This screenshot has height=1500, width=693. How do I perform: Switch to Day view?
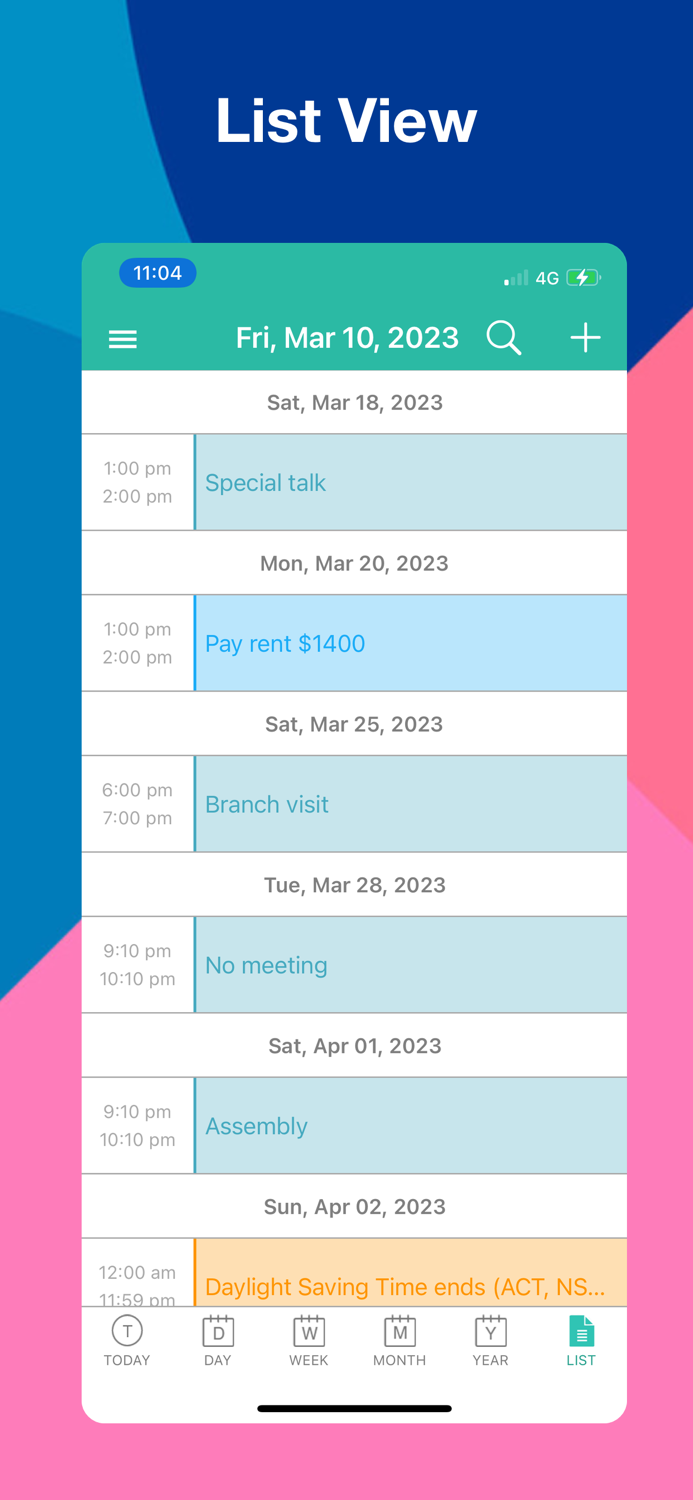[x=218, y=1340]
